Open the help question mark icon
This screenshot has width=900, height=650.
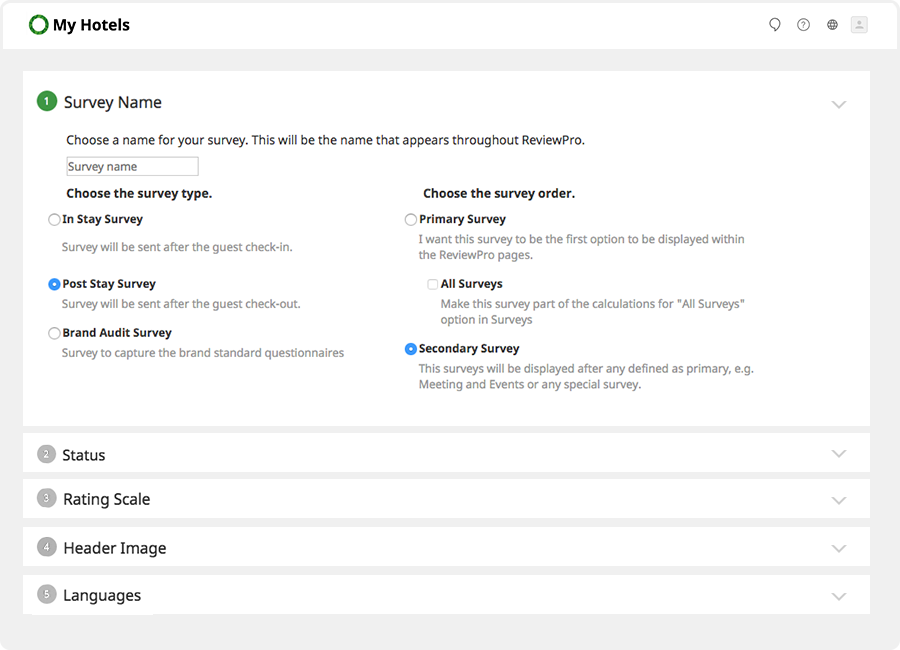coord(803,25)
